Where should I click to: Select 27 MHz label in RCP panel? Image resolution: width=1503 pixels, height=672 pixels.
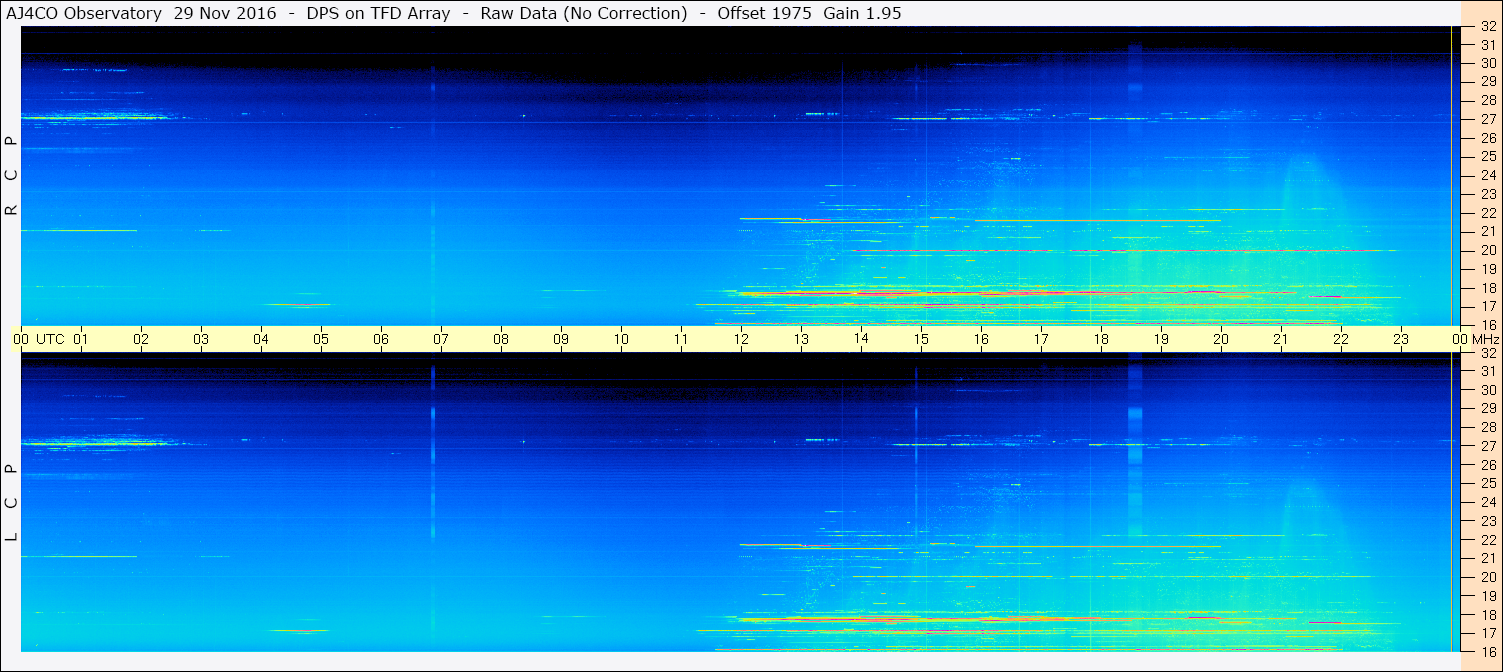1487,119
